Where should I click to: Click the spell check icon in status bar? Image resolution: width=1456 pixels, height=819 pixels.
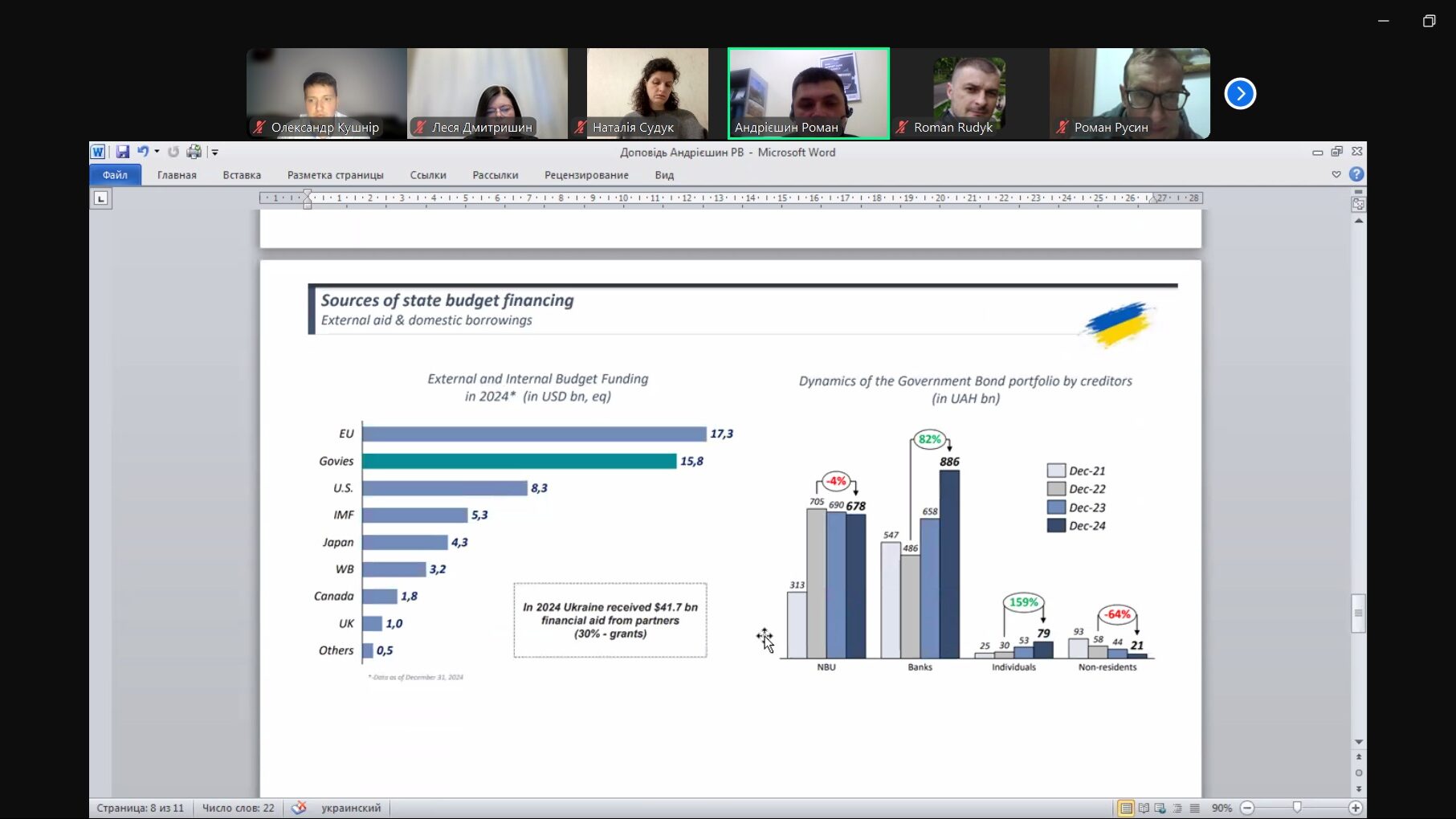[299, 808]
